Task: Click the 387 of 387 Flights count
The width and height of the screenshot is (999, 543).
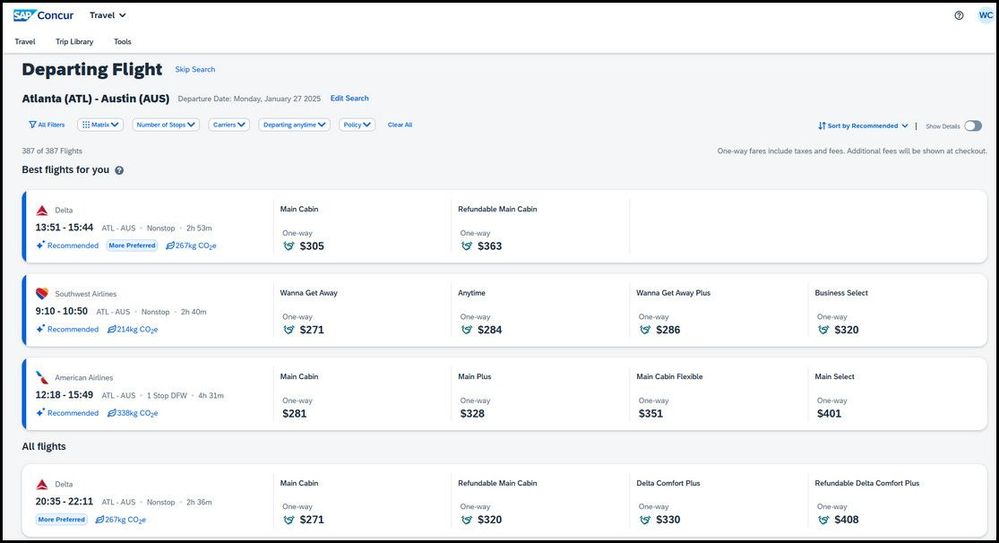Action: point(52,151)
